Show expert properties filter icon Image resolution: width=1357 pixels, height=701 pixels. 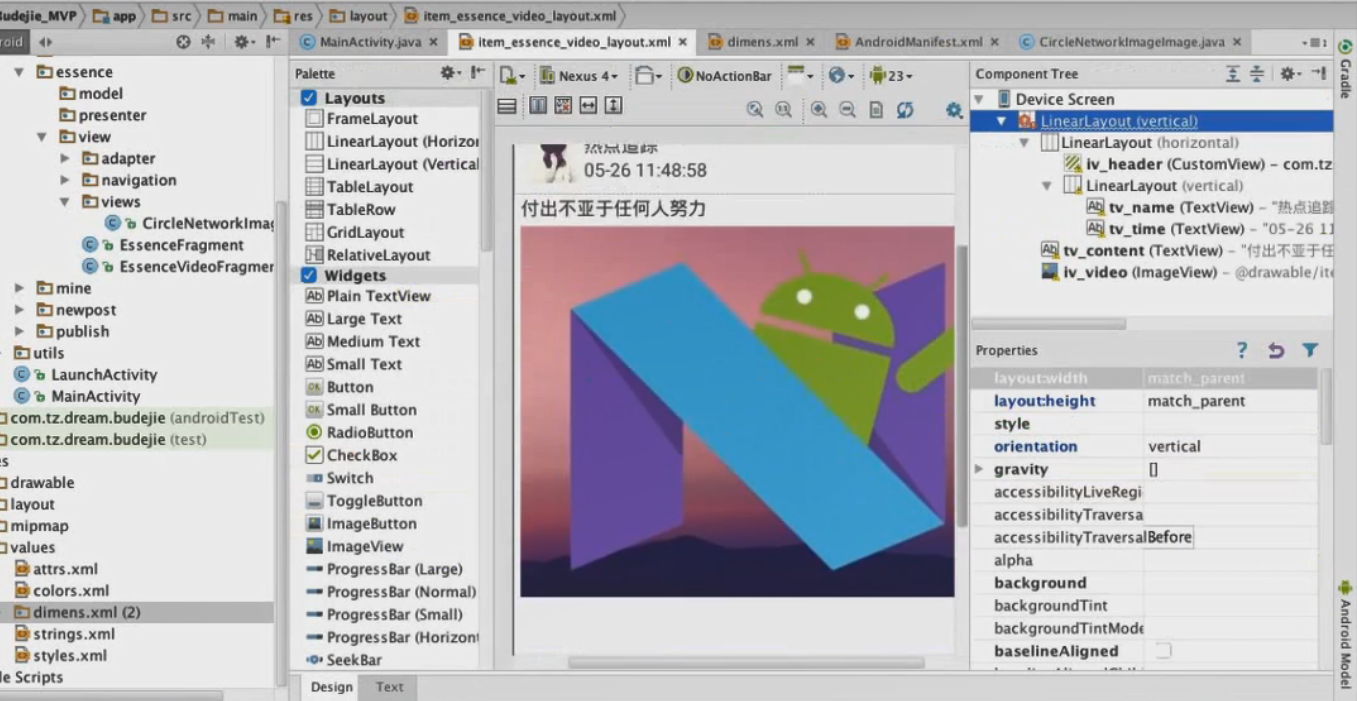click(1310, 350)
